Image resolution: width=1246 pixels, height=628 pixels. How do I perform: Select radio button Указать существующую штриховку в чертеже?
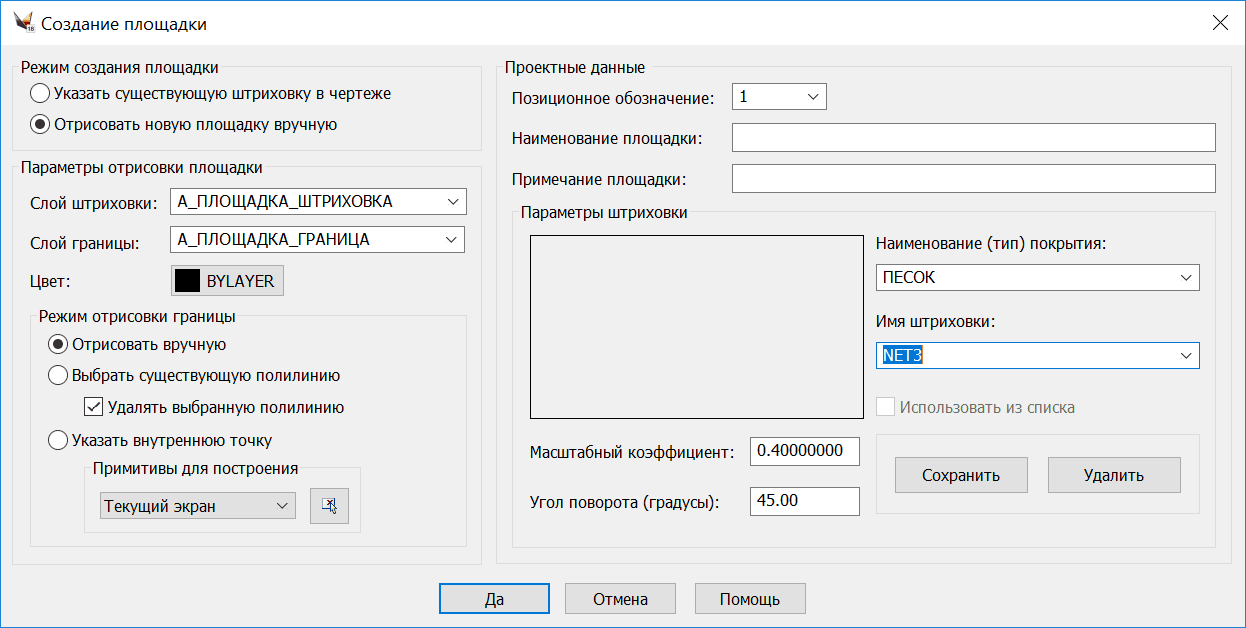pos(40,92)
